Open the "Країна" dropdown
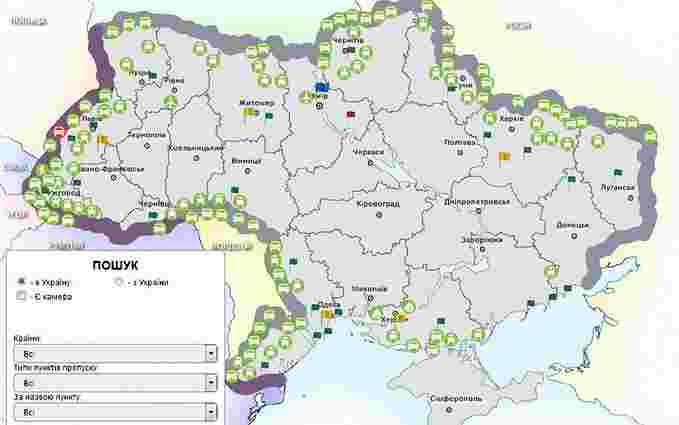Image resolution: width=679 pixels, height=425 pixels. [115, 353]
